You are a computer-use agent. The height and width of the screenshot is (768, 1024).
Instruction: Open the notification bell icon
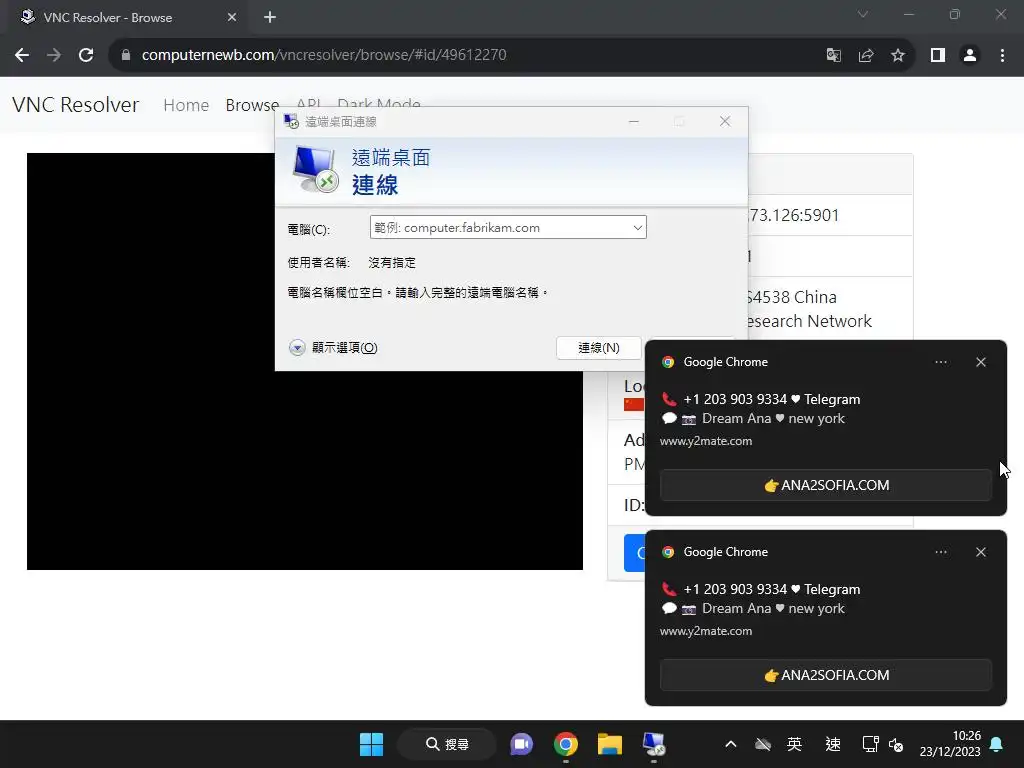point(997,744)
